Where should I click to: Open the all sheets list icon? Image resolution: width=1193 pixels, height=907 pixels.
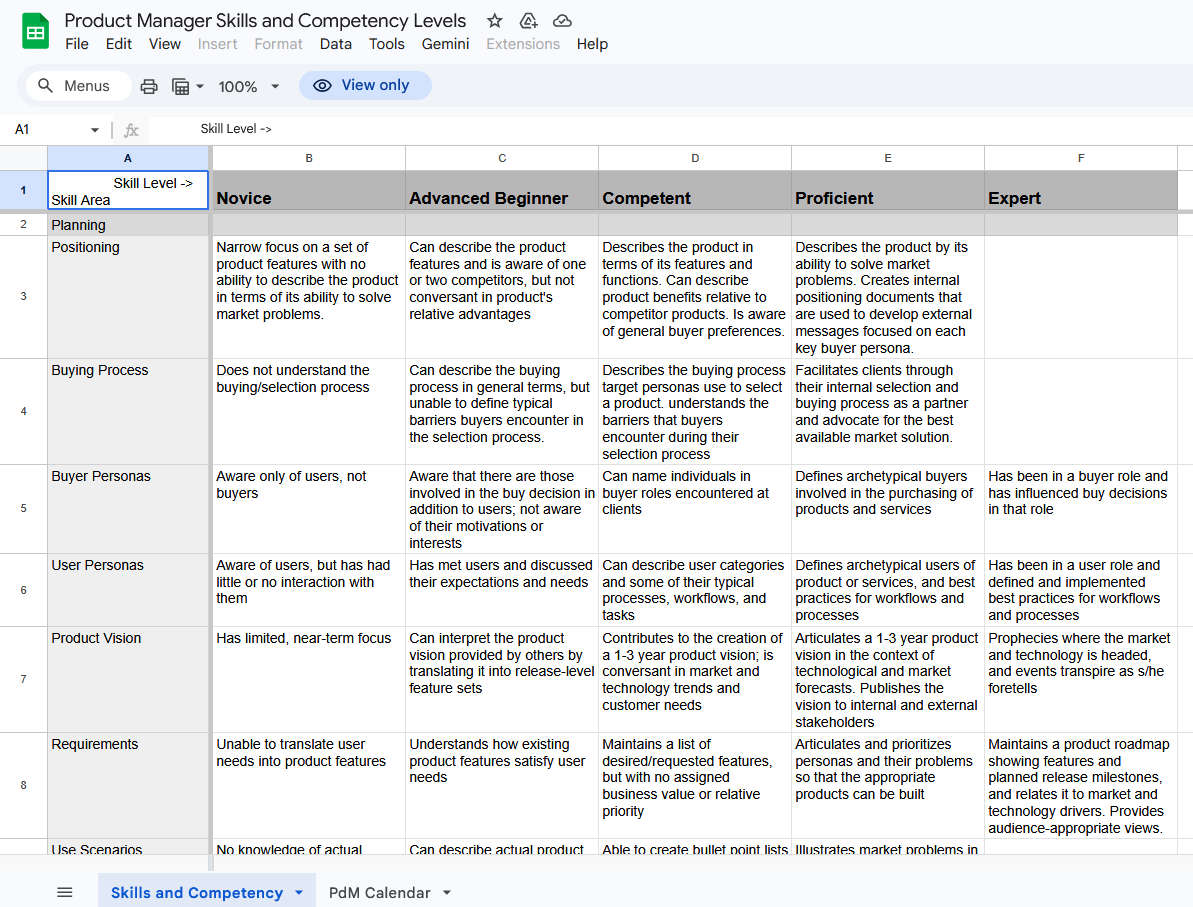coord(65,893)
